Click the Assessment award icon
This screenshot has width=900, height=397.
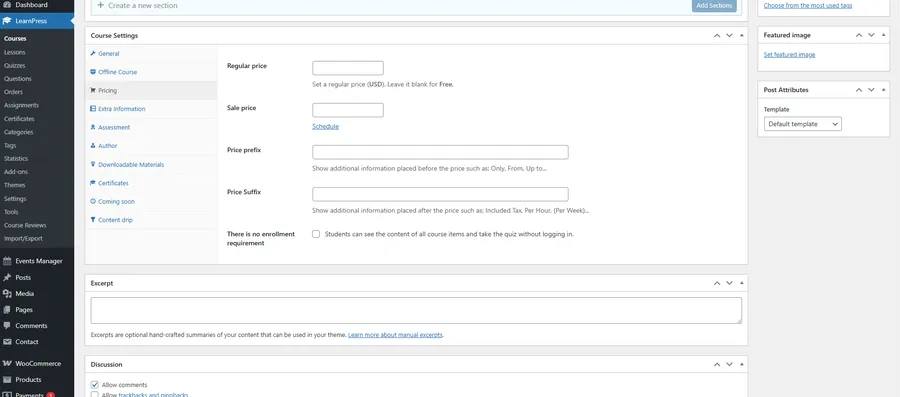(x=93, y=127)
